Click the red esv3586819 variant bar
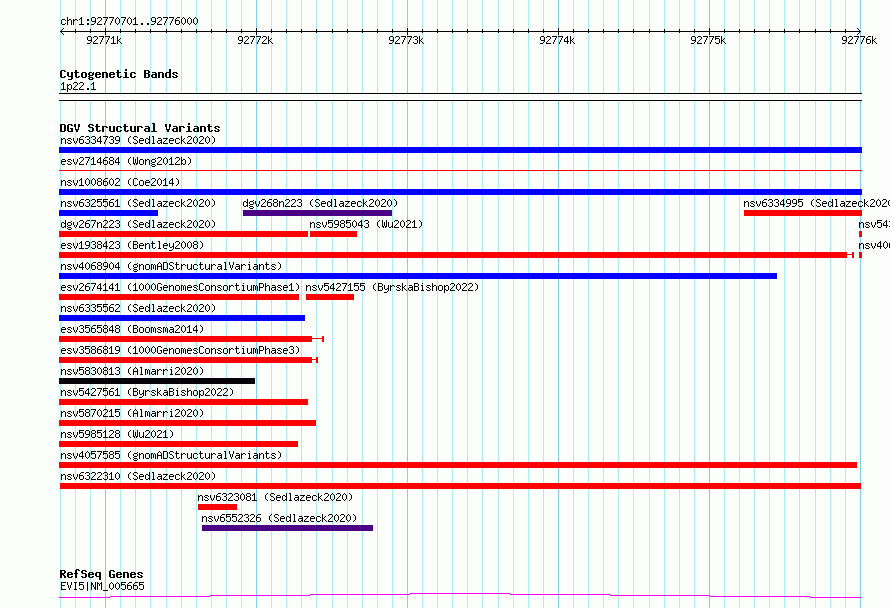The image size is (890, 608). pyautogui.click(x=186, y=360)
